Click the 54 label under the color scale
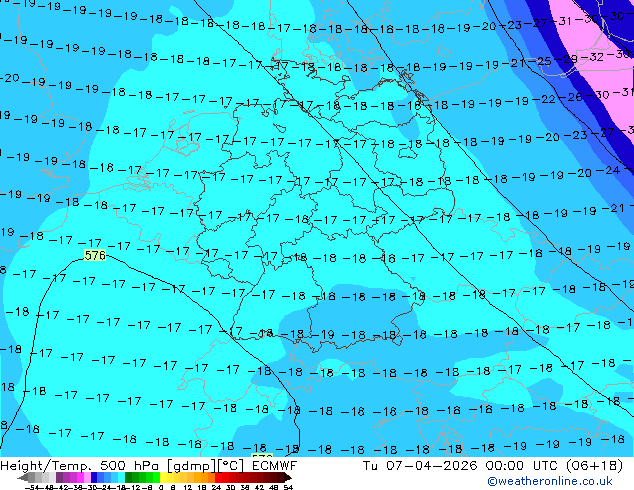The image size is (634, 490). (287, 487)
